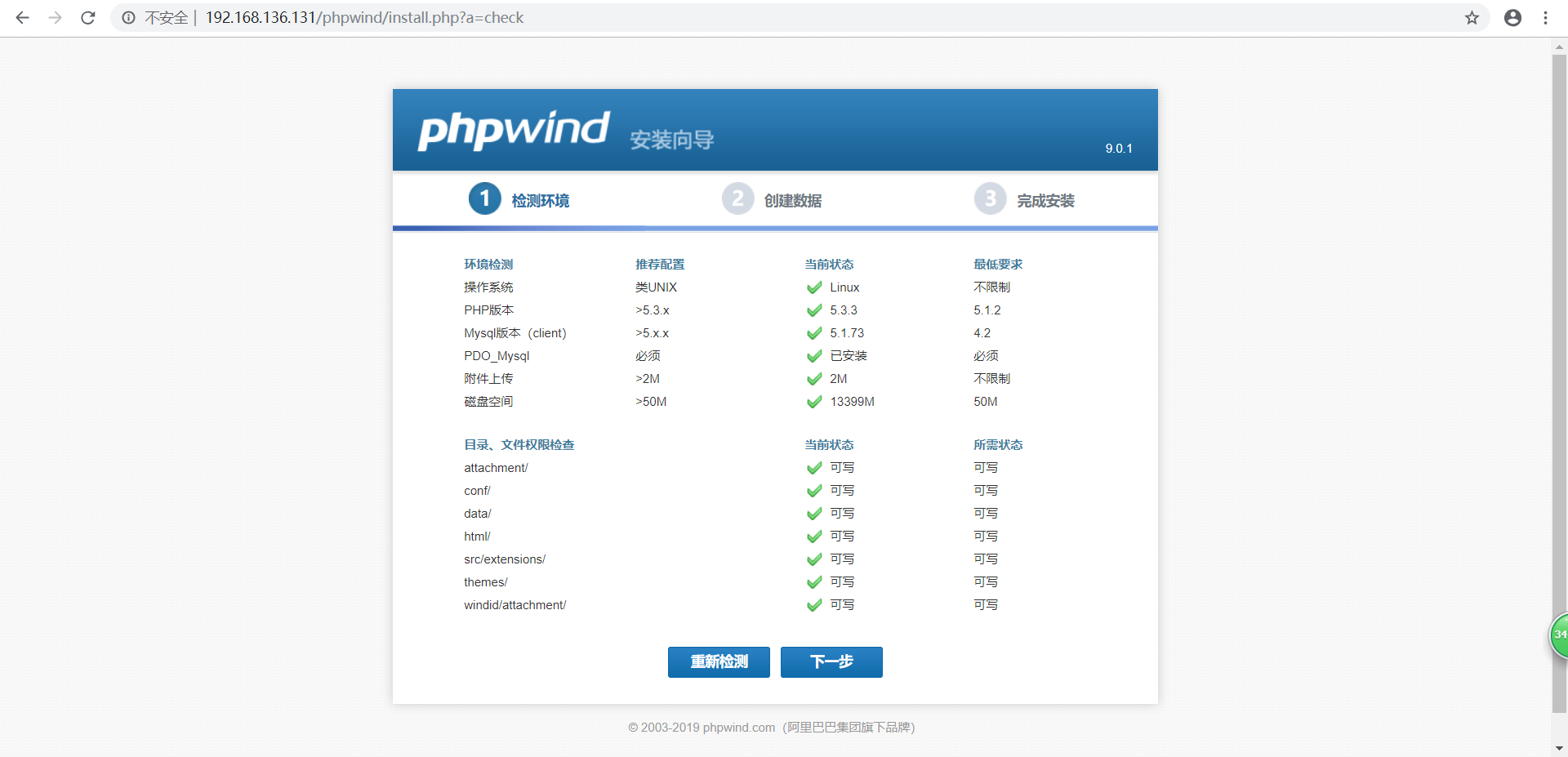Click the step 3 circle icon
Viewport: 1568px width, 757px height.
(990, 198)
